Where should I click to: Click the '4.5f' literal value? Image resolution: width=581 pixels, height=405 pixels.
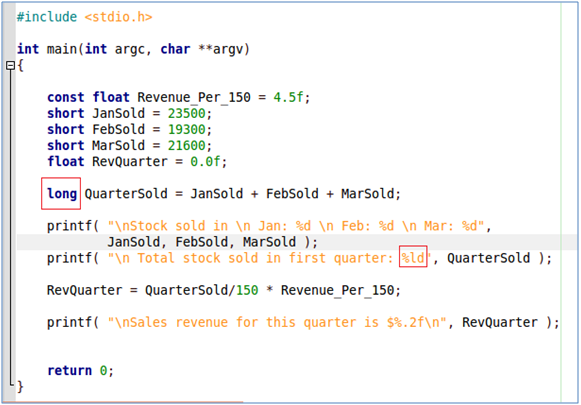pos(288,97)
